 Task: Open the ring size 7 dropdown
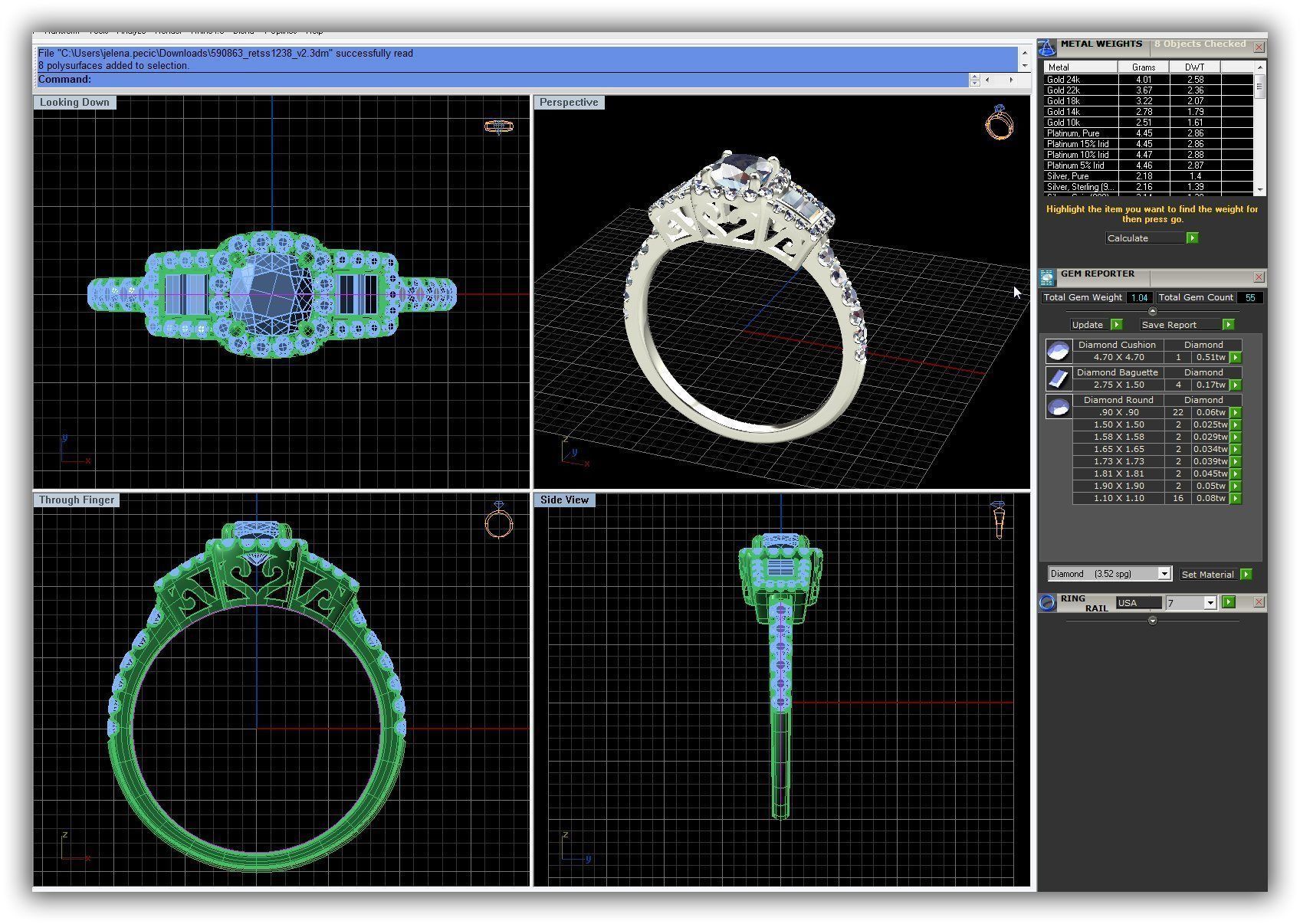1210,604
